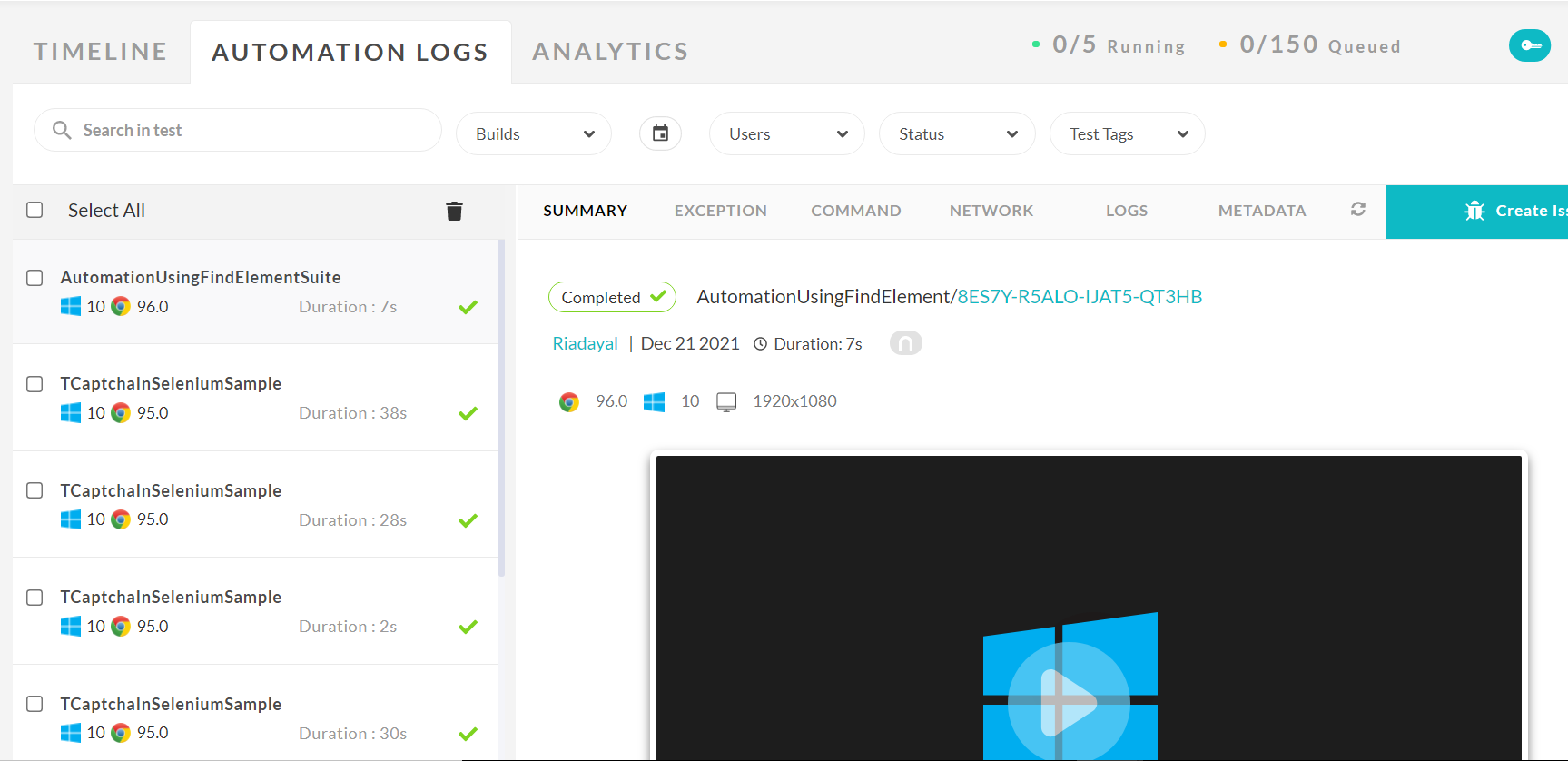This screenshot has width=1568, height=761.
Task: Switch to the Timeline tab
Action: click(100, 52)
